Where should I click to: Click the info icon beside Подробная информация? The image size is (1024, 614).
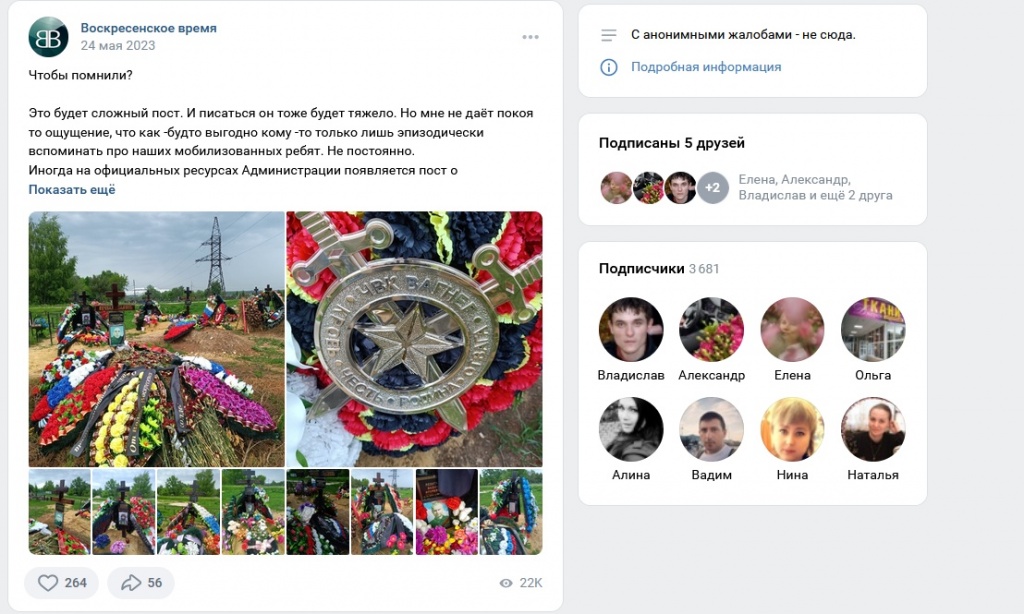pos(609,67)
